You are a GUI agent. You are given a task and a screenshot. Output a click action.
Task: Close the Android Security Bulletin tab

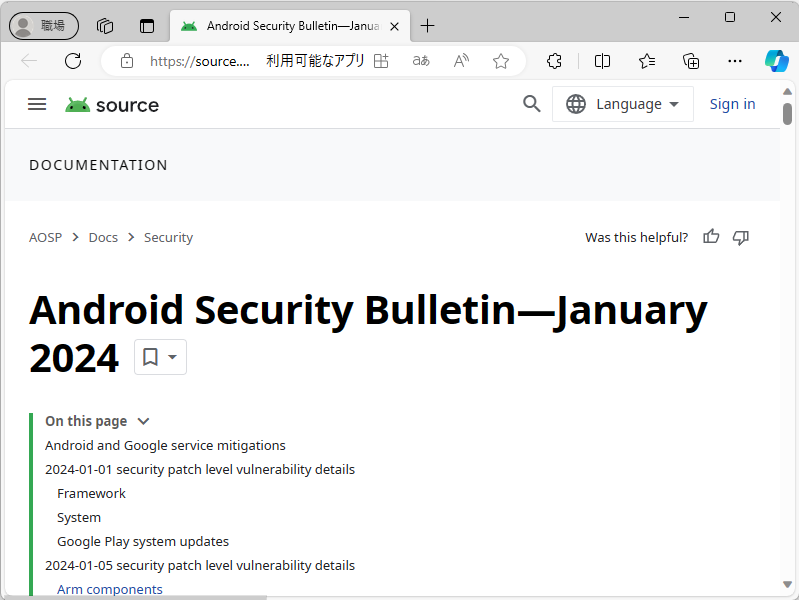(394, 27)
